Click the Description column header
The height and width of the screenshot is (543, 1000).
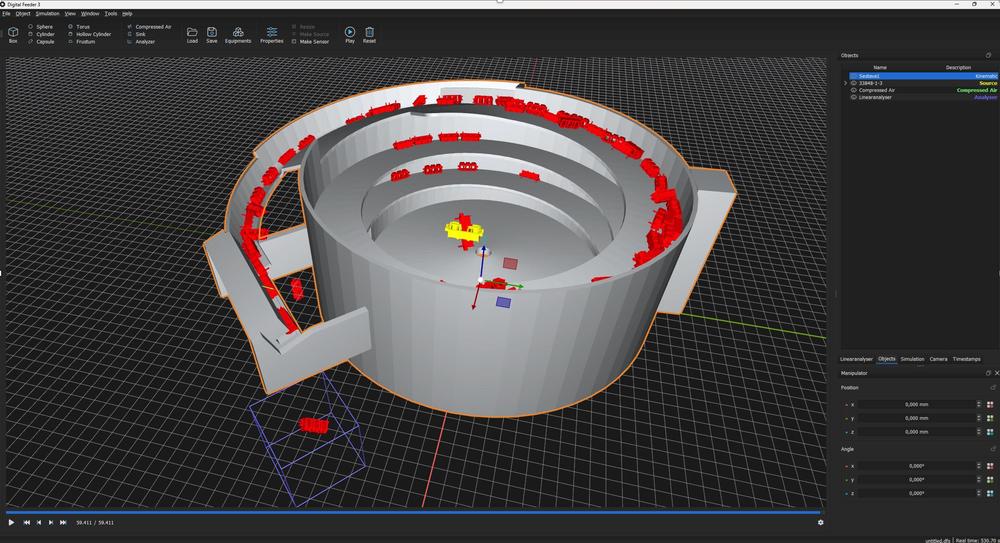coord(958,67)
